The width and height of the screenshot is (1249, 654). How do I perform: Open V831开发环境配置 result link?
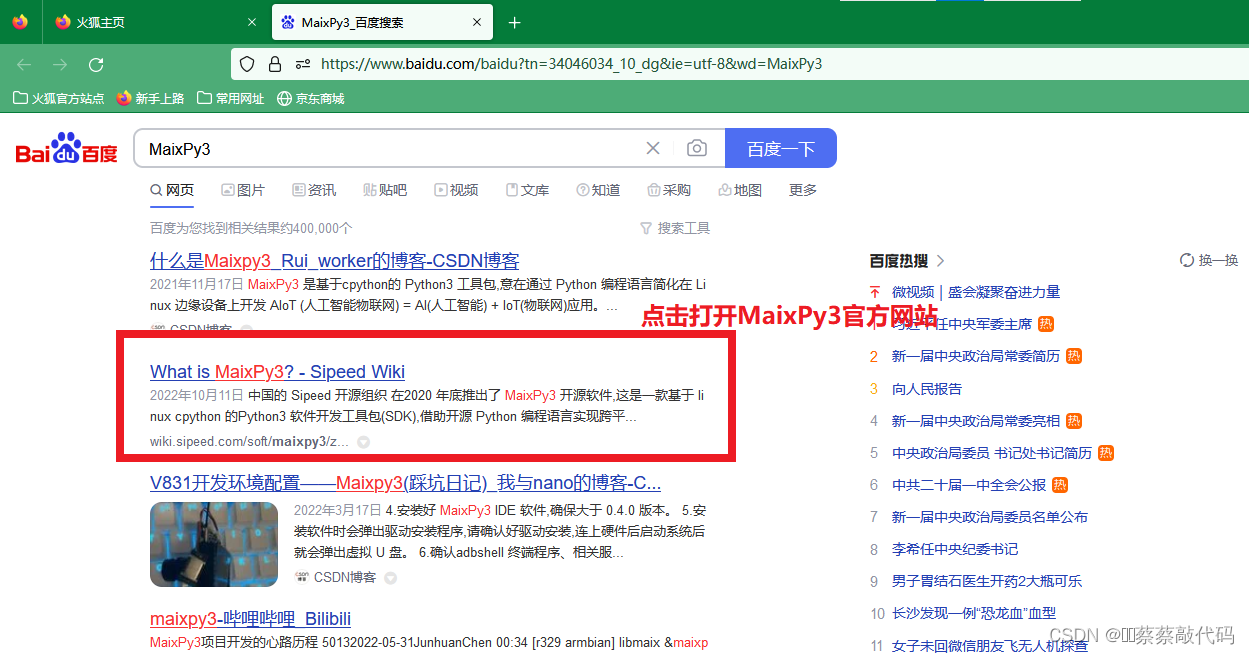point(405,483)
